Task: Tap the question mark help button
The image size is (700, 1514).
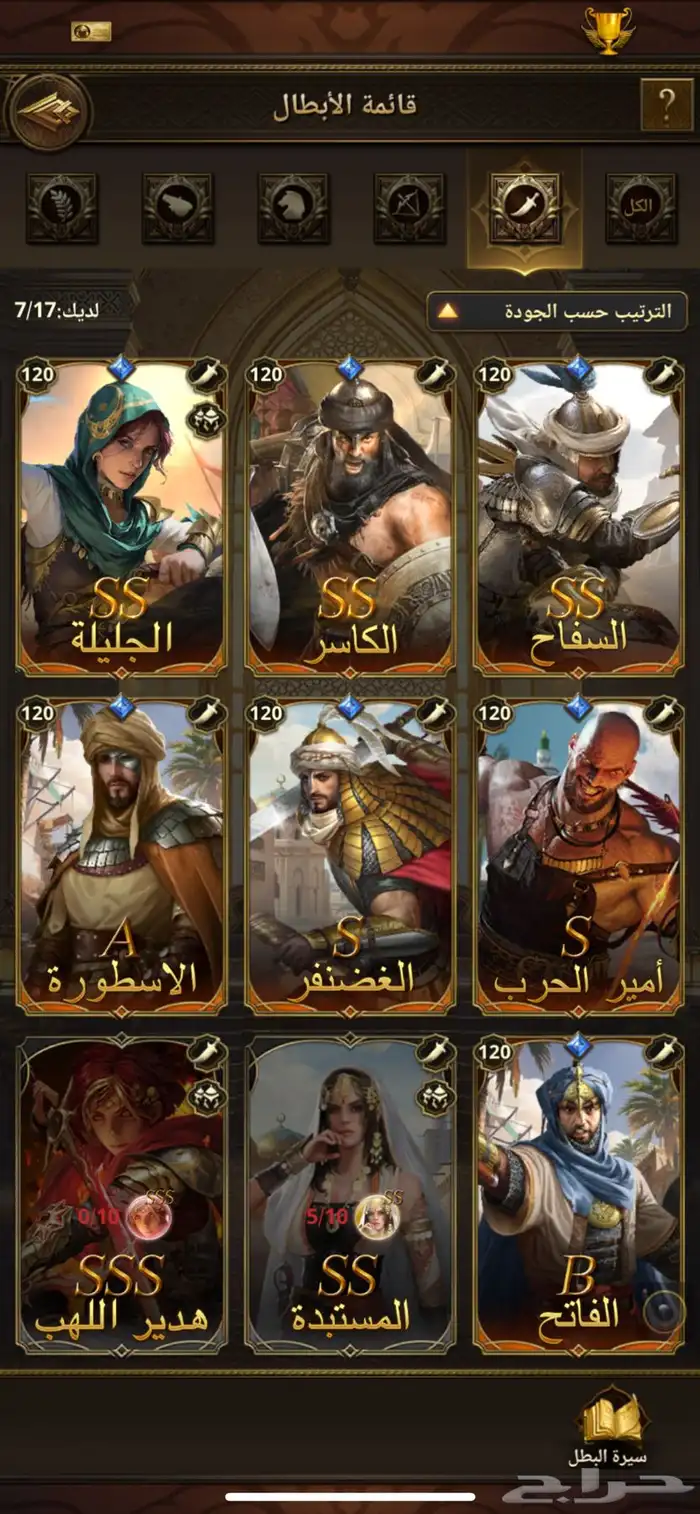Action: 666,104
